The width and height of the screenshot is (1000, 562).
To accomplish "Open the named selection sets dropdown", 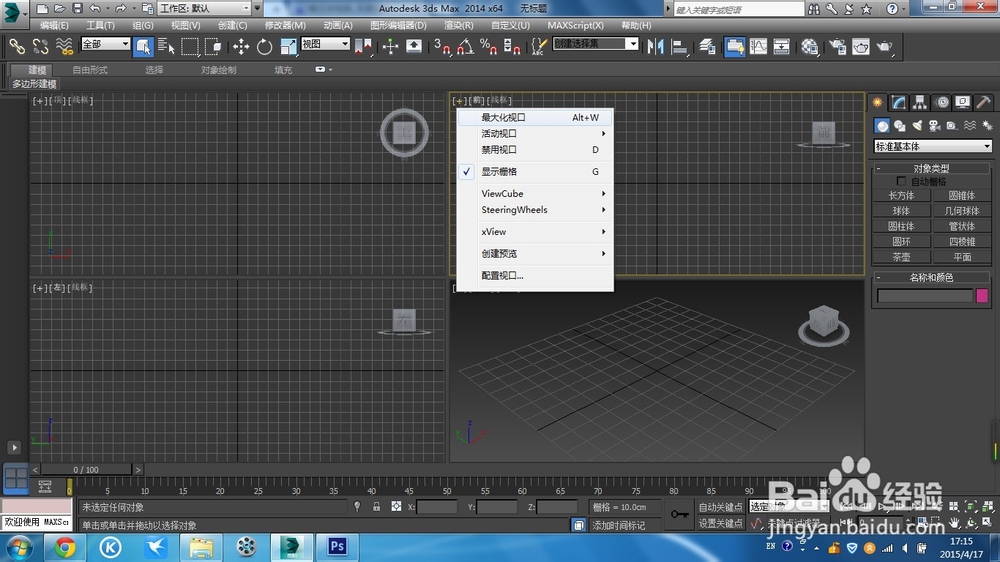I will [x=595, y=43].
